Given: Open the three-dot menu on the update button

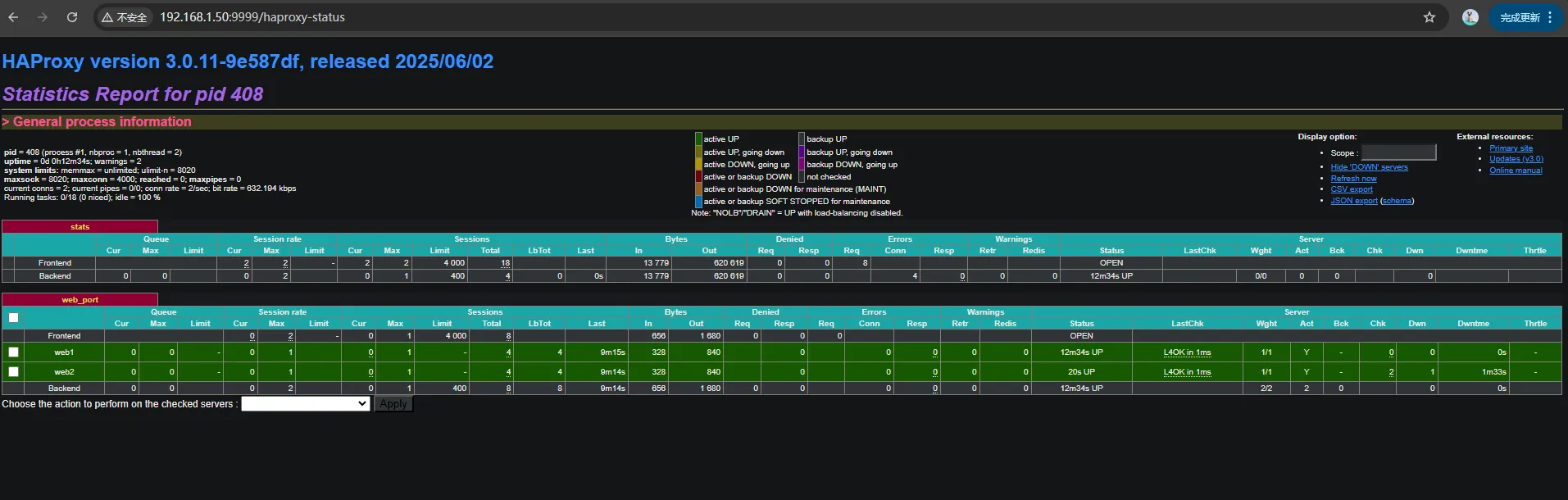Looking at the screenshot, I should (x=1550, y=17).
